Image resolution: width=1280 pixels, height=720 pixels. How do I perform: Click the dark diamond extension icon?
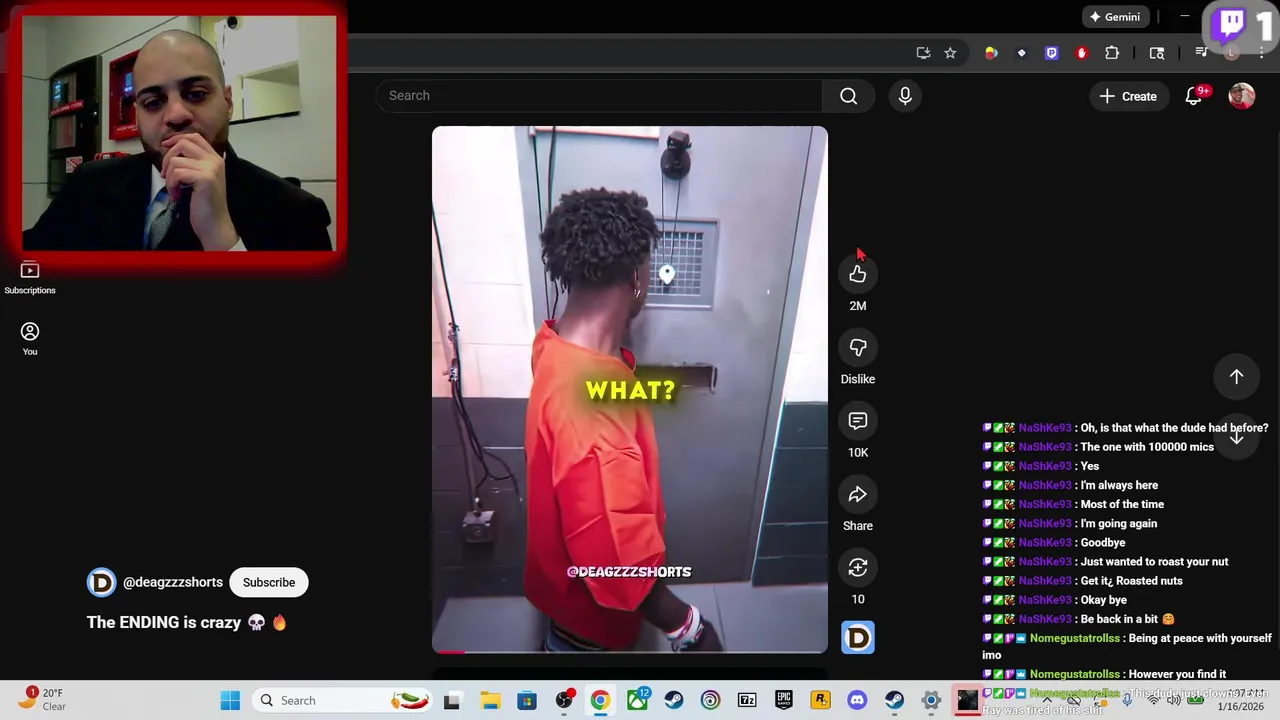pos(1021,53)
